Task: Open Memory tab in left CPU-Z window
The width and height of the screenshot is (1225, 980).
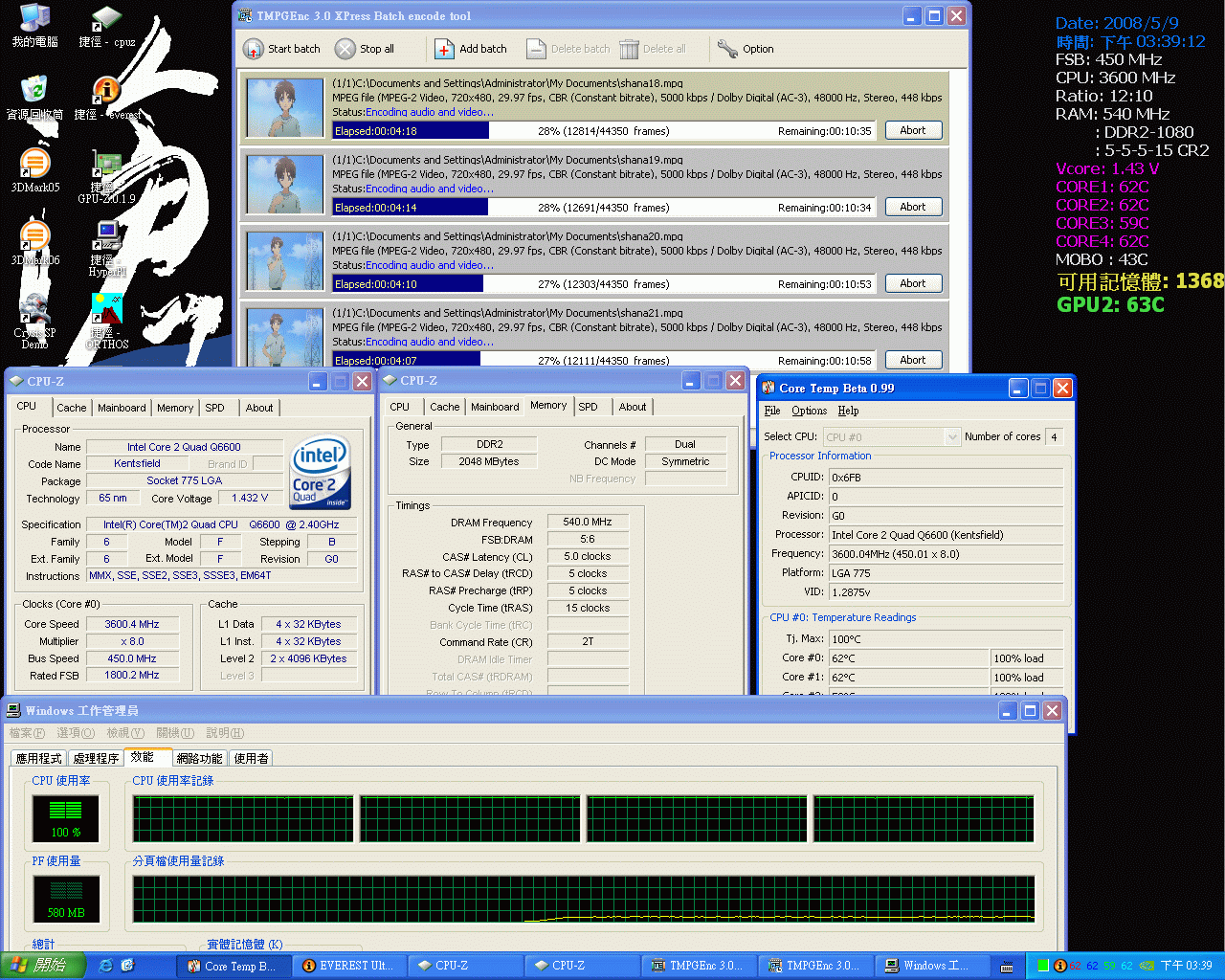Action: [175, 408]
